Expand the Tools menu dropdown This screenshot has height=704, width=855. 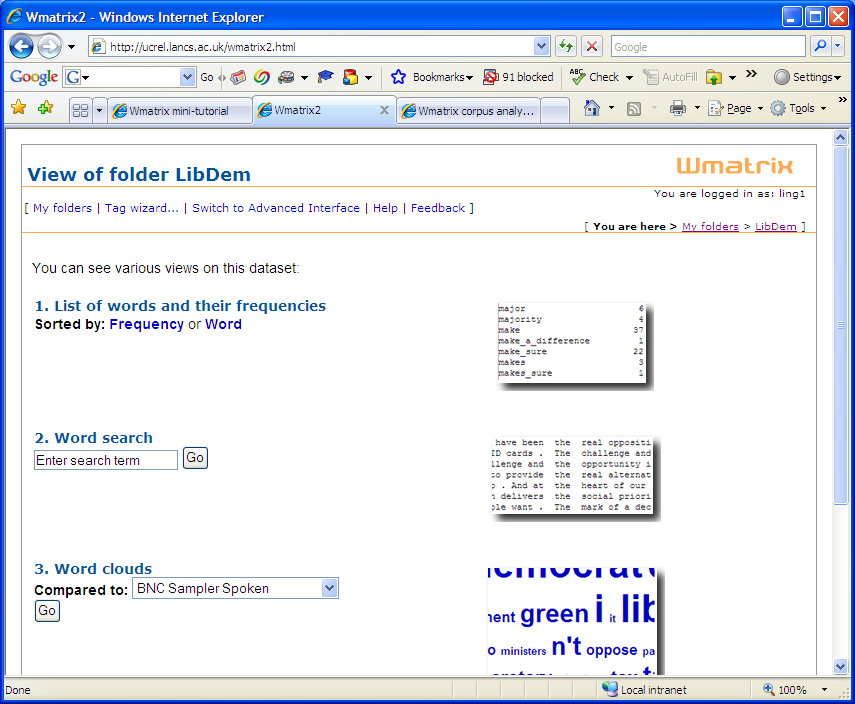pos(823,108)
